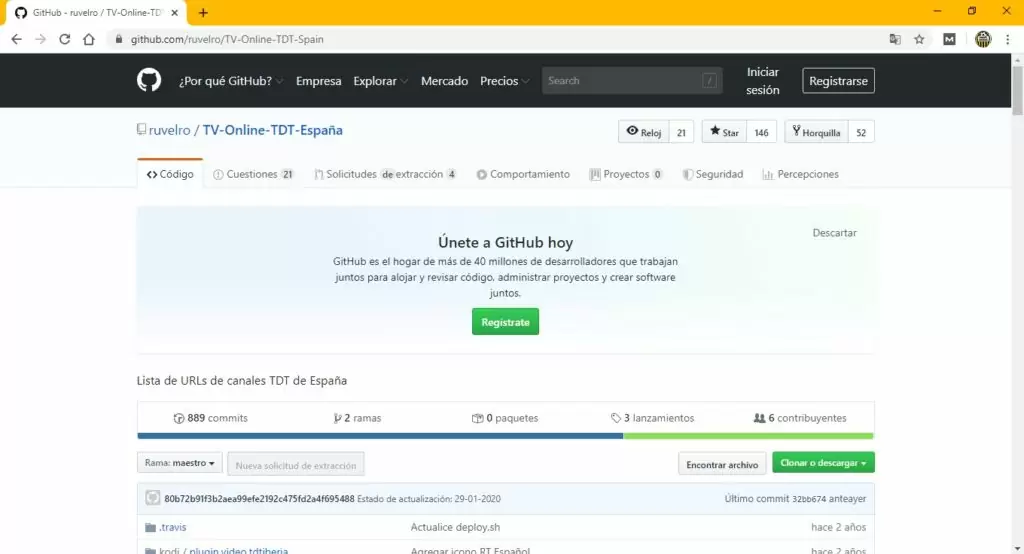Image resolution: width=1024 pixels, height=554 pixels.
Task: Go to browser home page icon
Action: [89, 39]
